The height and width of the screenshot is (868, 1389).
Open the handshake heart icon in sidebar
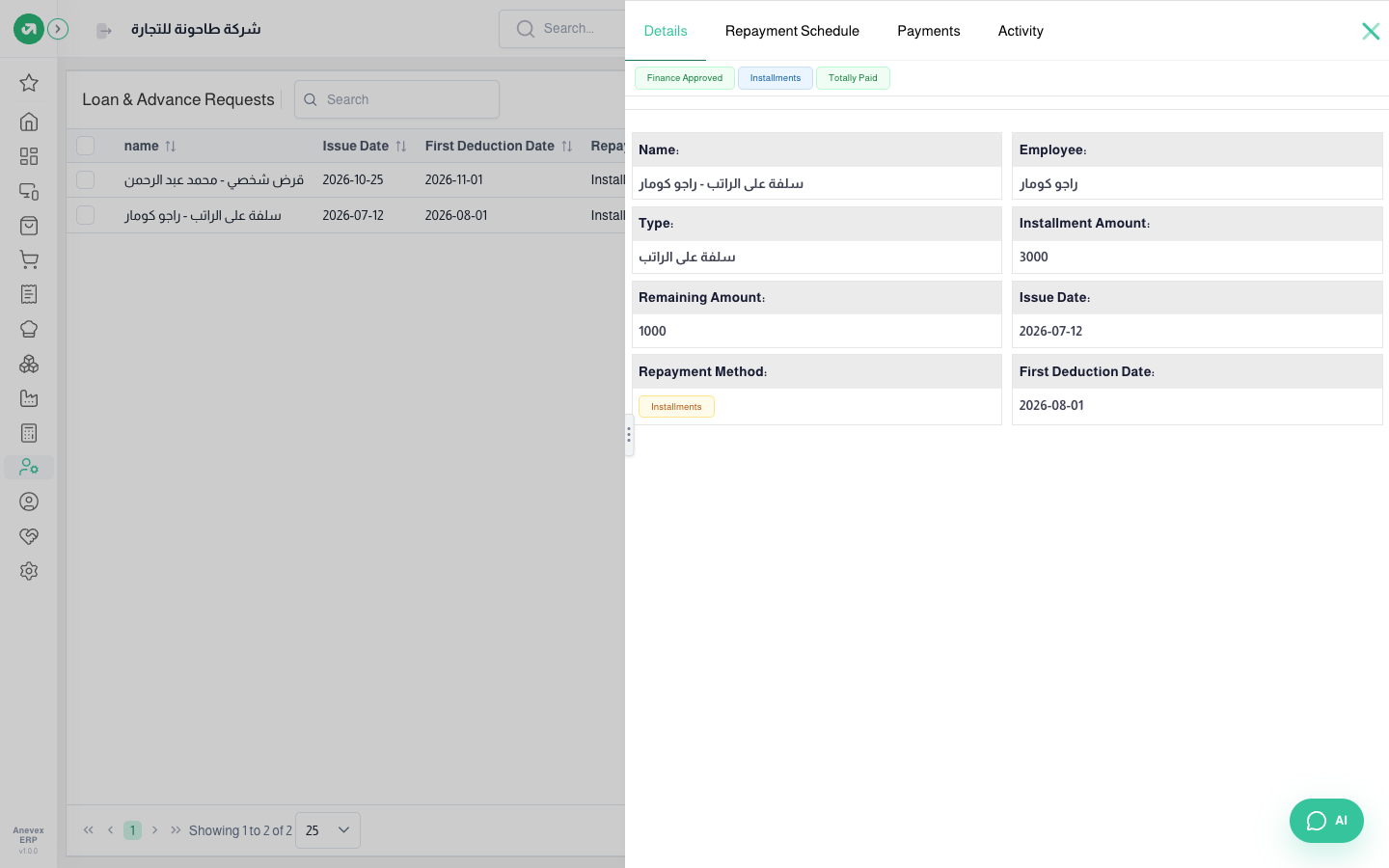pyautogui.click(x=29, y=536)
